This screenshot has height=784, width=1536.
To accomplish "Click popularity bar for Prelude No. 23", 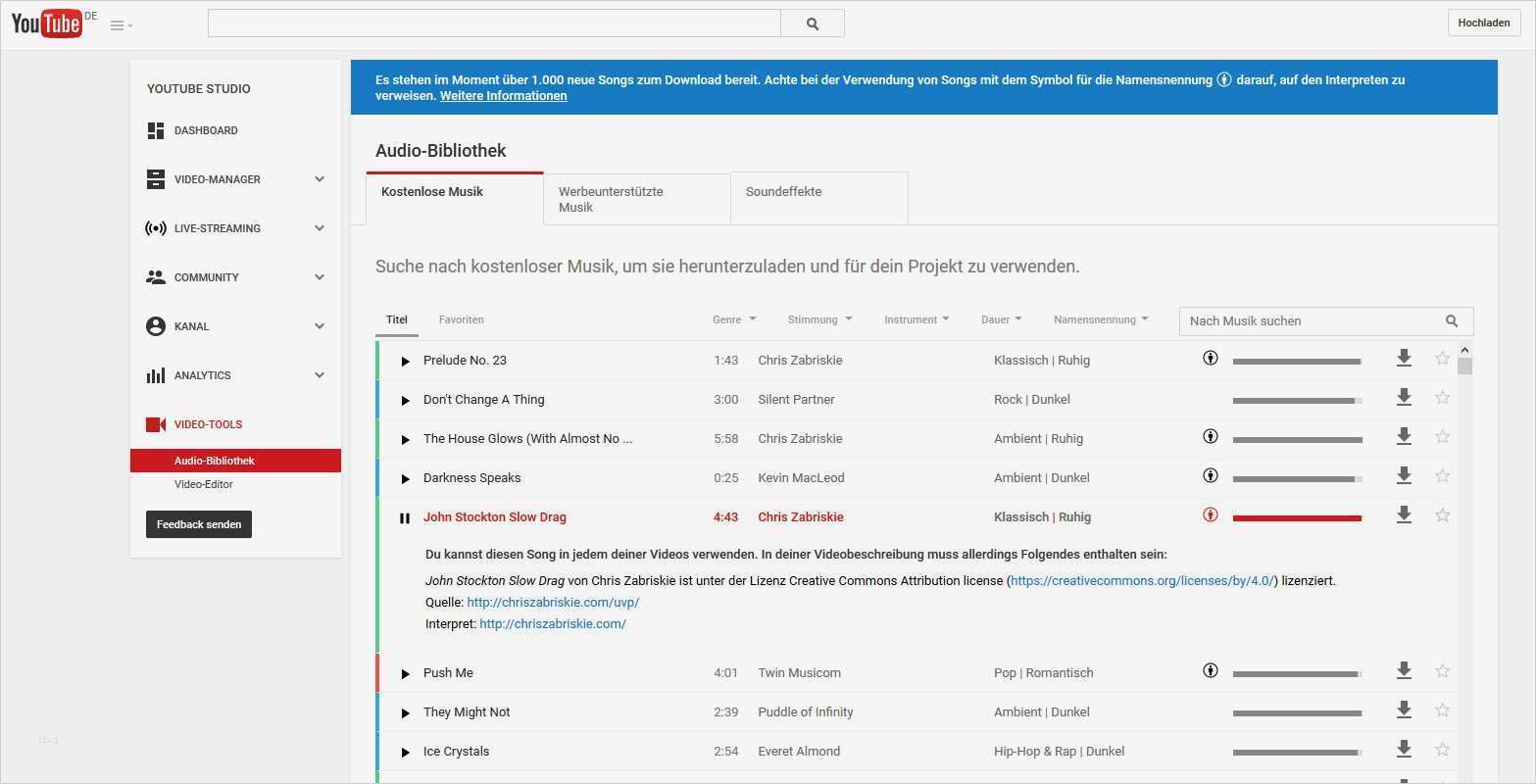I will 1297,362.
